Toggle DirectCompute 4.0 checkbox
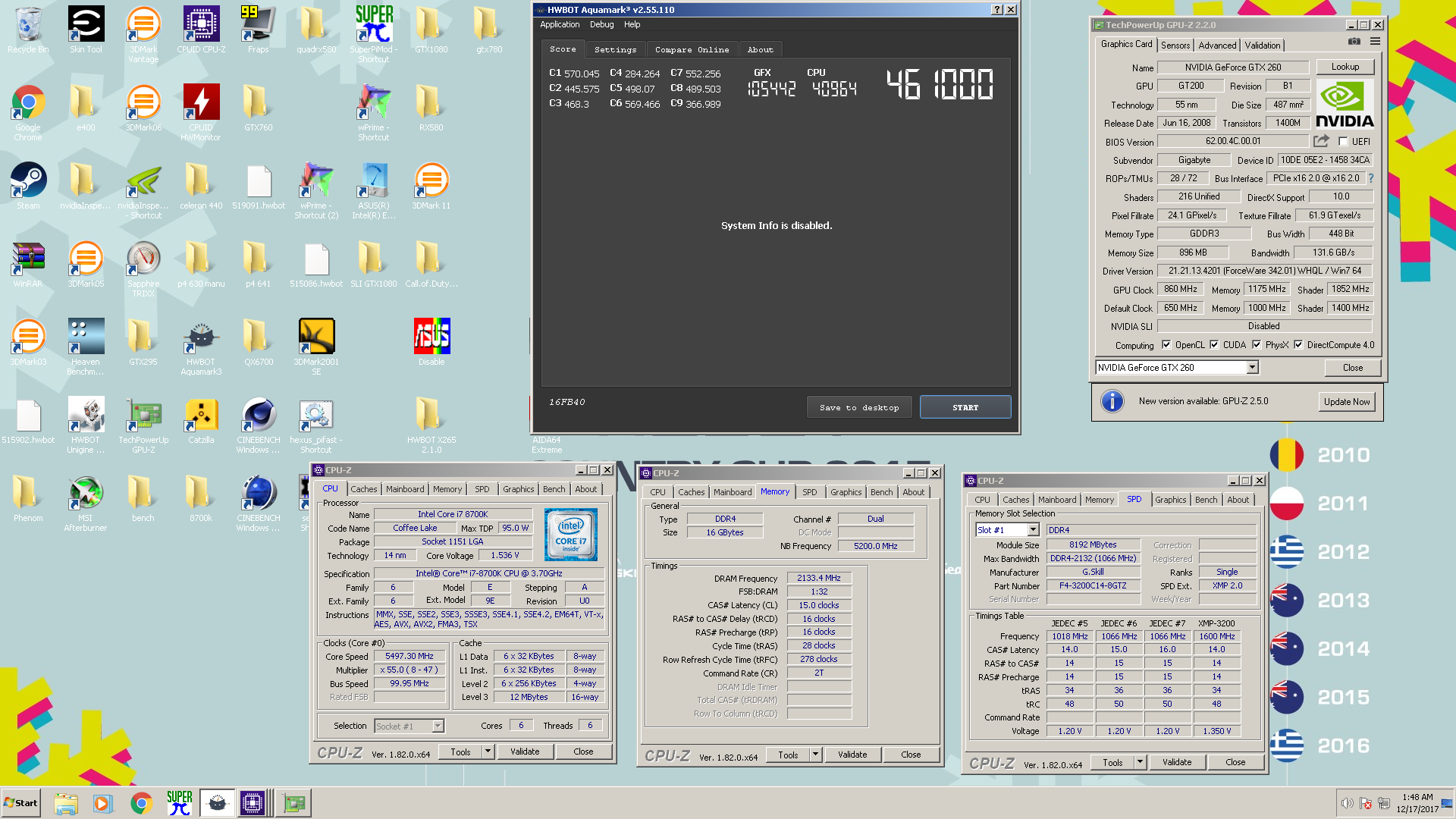 click(x=1298, y=345)
